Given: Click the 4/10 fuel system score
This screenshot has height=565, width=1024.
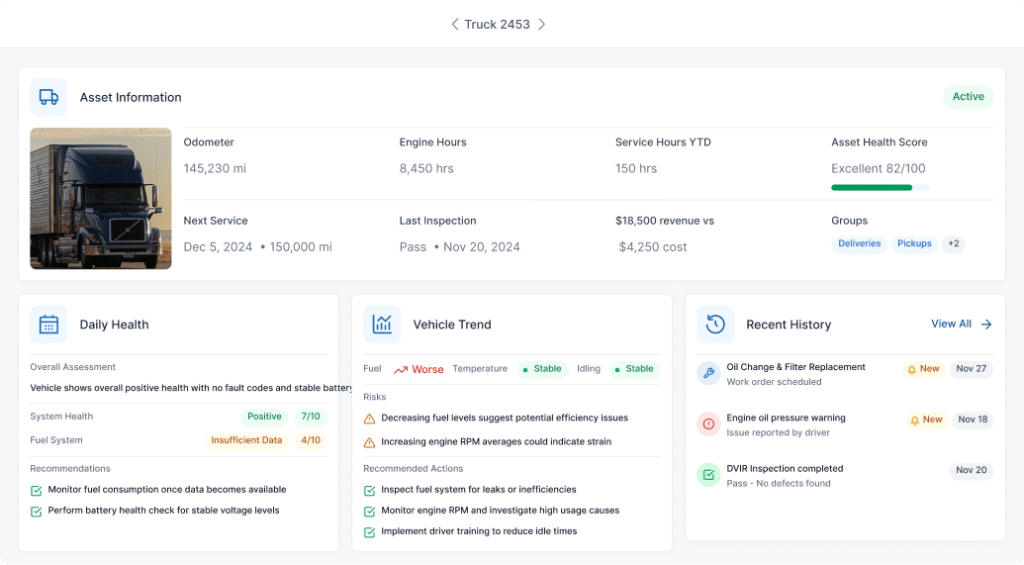Looking at the screenshot, I should 311,440.
